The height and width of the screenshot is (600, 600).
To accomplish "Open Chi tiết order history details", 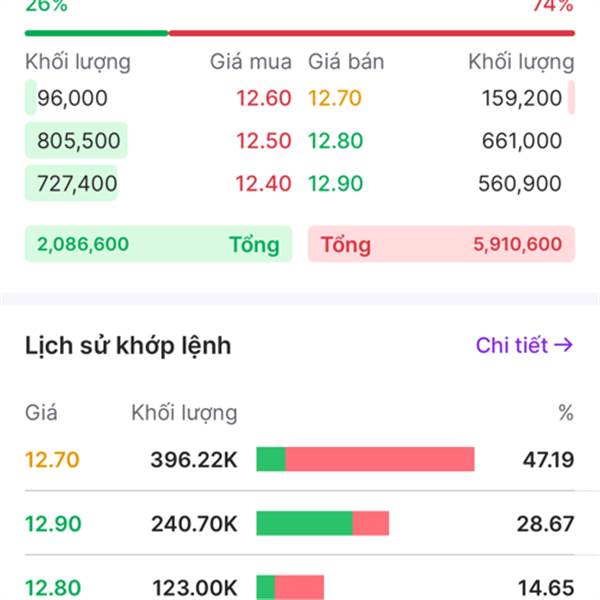I will 524,346.
